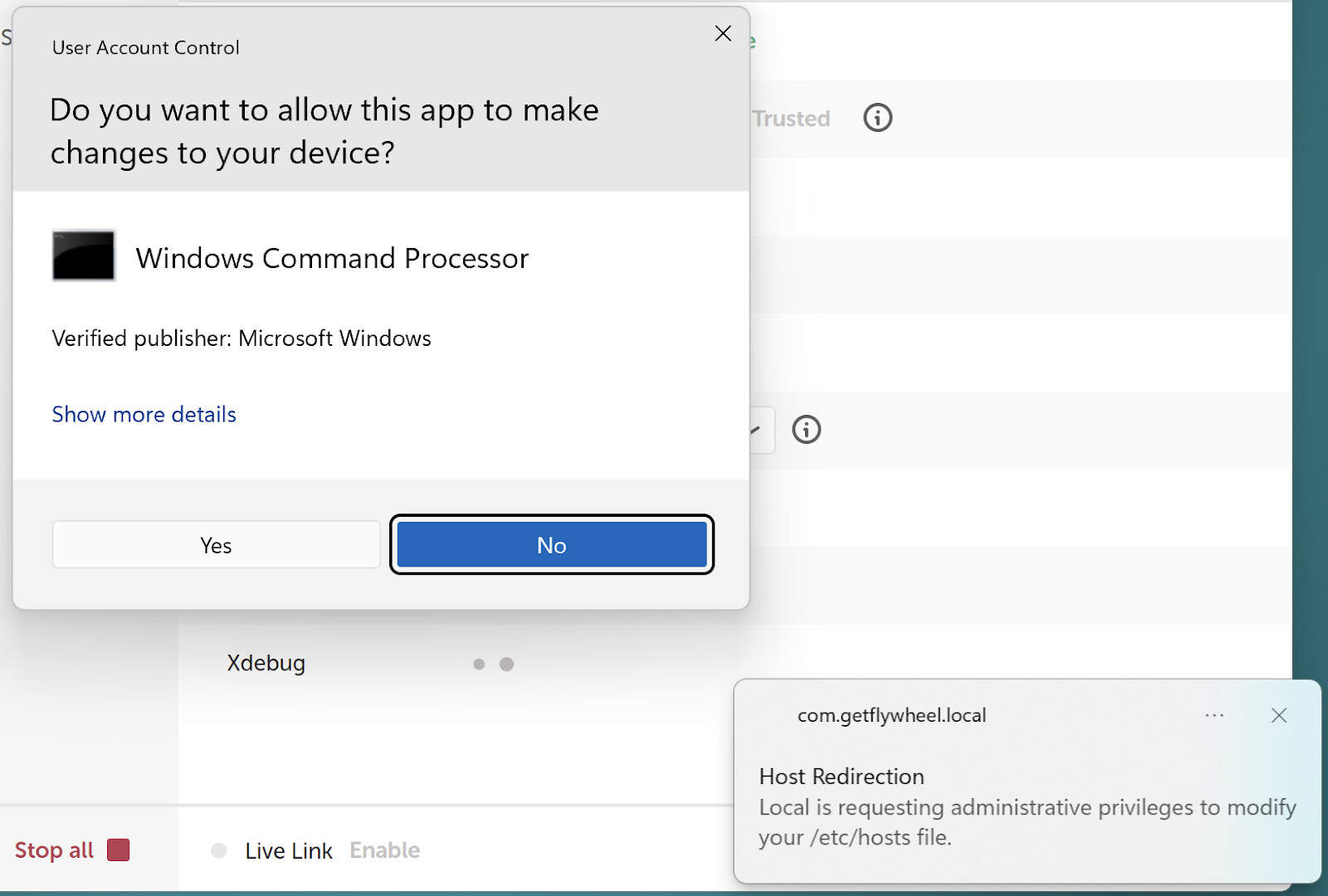The image size is (1328, 896).
Task: Click the Live Link label
Action: [289, 850]
